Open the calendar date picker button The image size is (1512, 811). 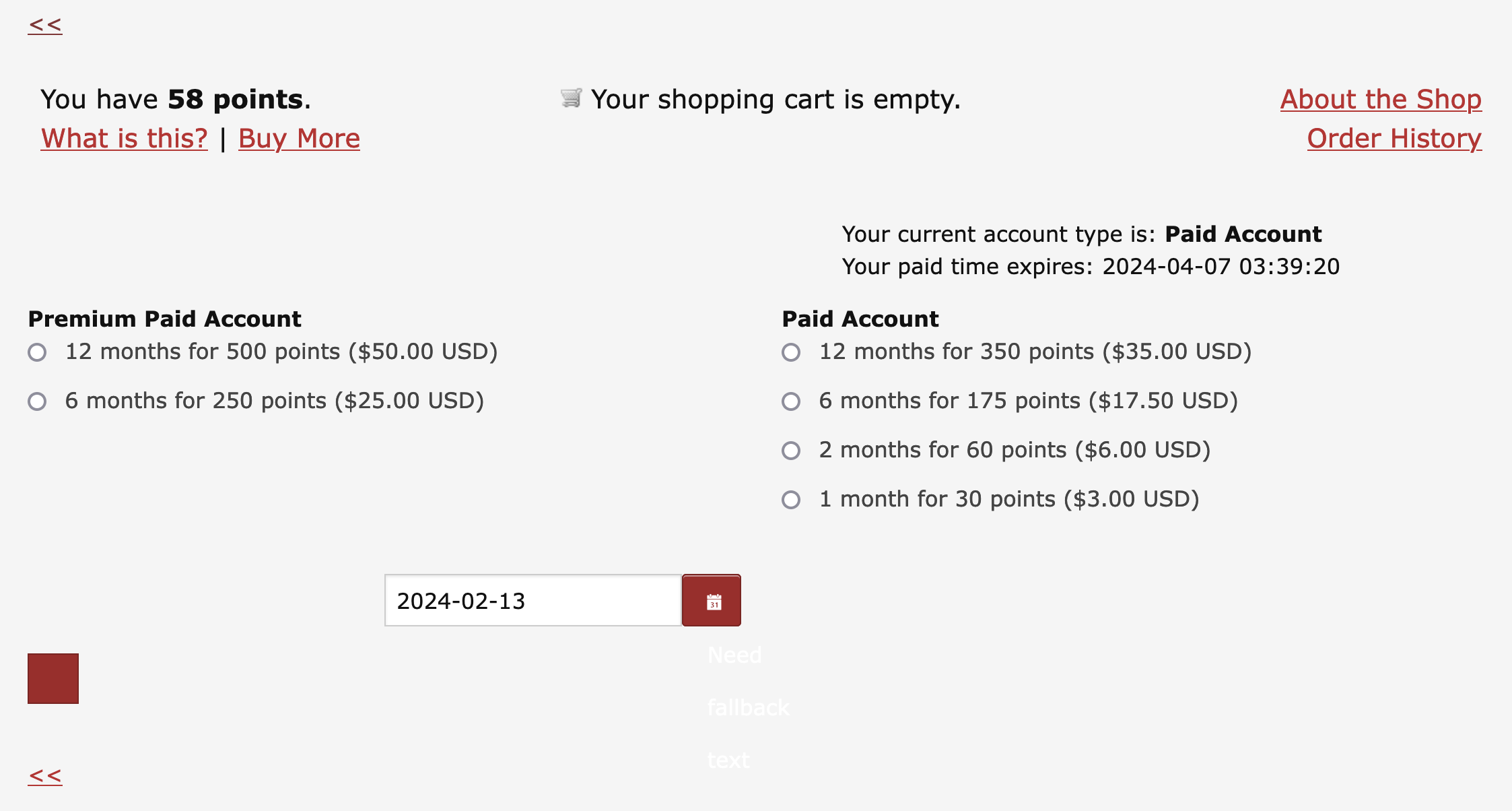pyautogui.click(x=711, y=600)
